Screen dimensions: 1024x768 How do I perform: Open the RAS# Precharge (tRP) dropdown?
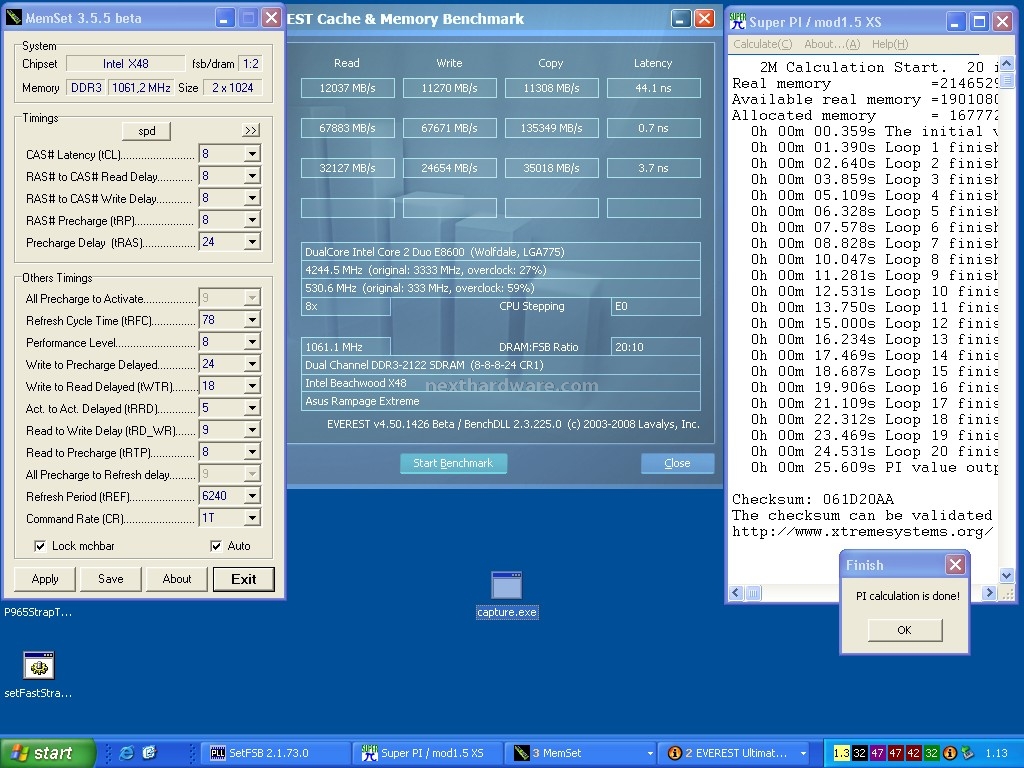tap(252, 220)
